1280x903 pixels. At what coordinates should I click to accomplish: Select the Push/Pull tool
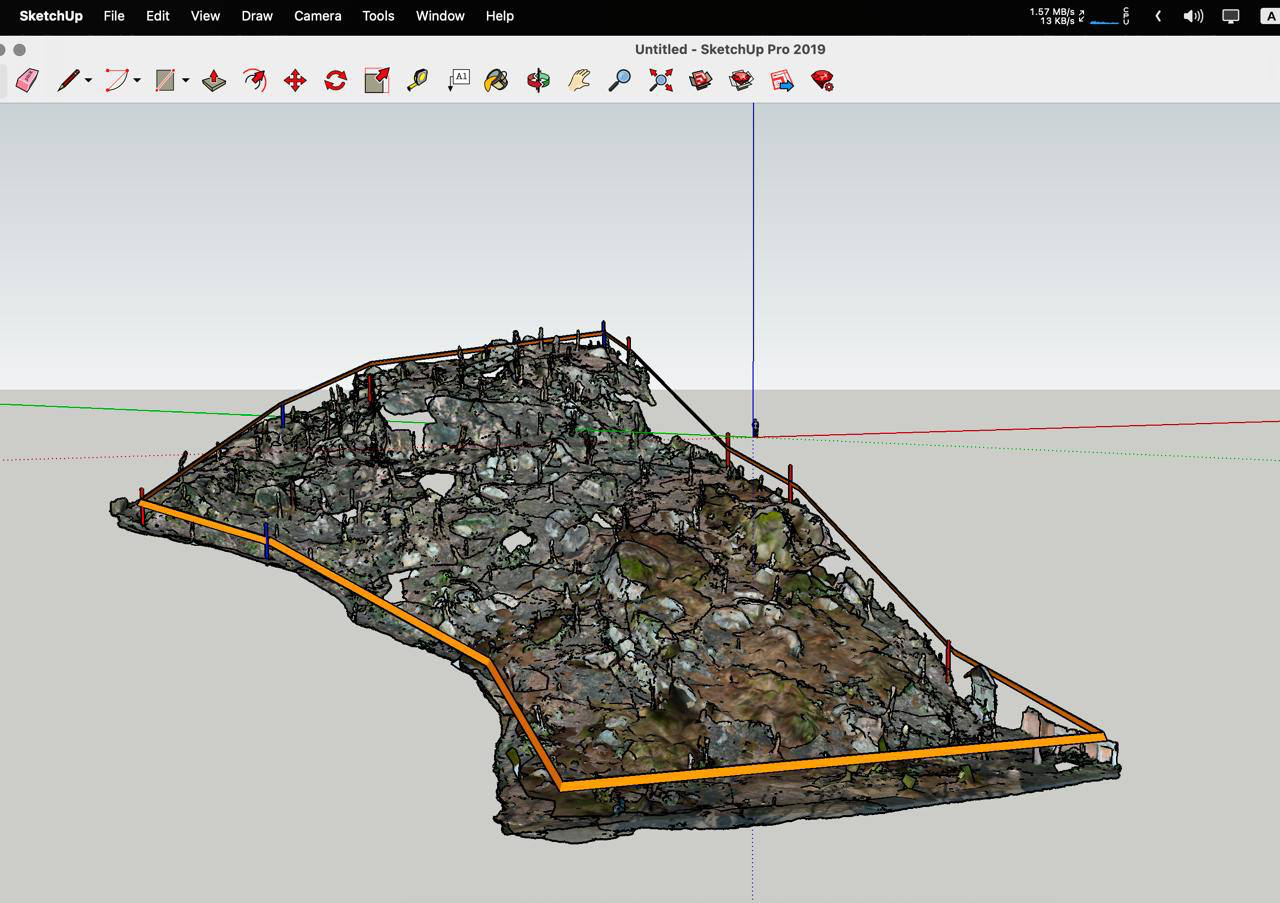pyautogui.click(x=214, y=81)
